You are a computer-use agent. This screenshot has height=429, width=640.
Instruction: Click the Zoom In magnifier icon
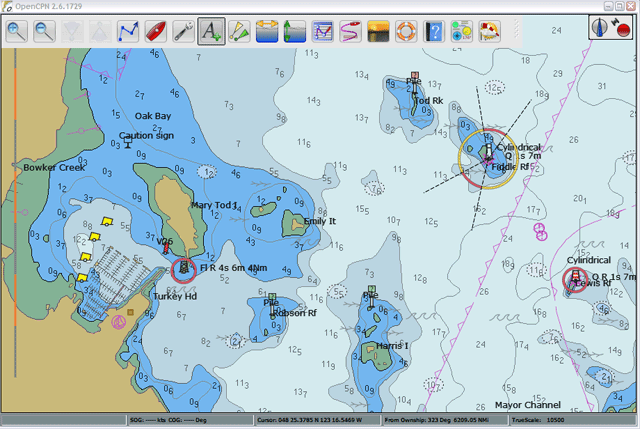pyautogui.click(x=17, y=31)
